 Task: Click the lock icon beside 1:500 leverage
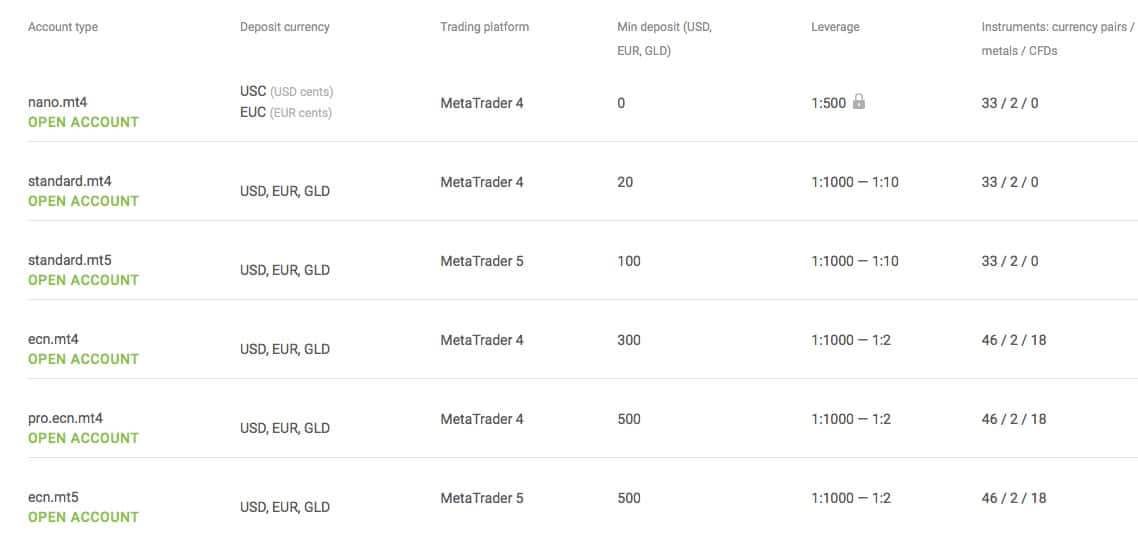tap(859, 102)
